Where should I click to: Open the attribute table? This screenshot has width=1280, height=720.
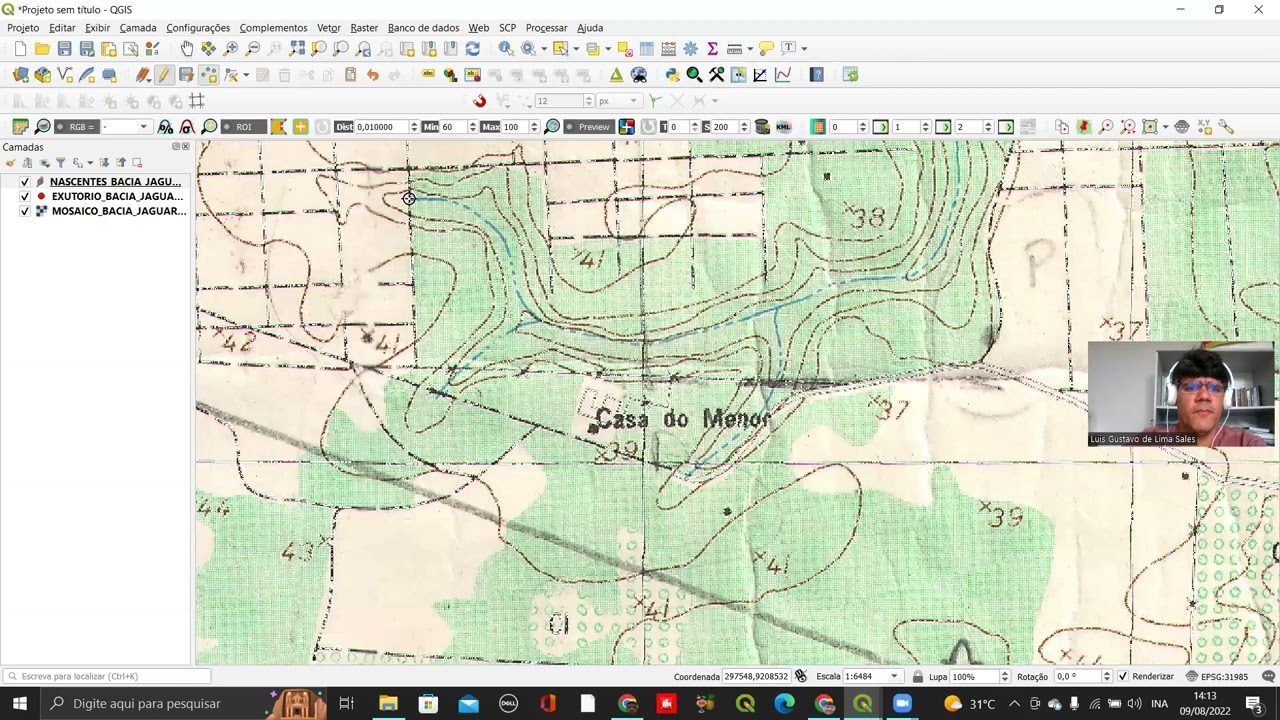tap(647, 48)
